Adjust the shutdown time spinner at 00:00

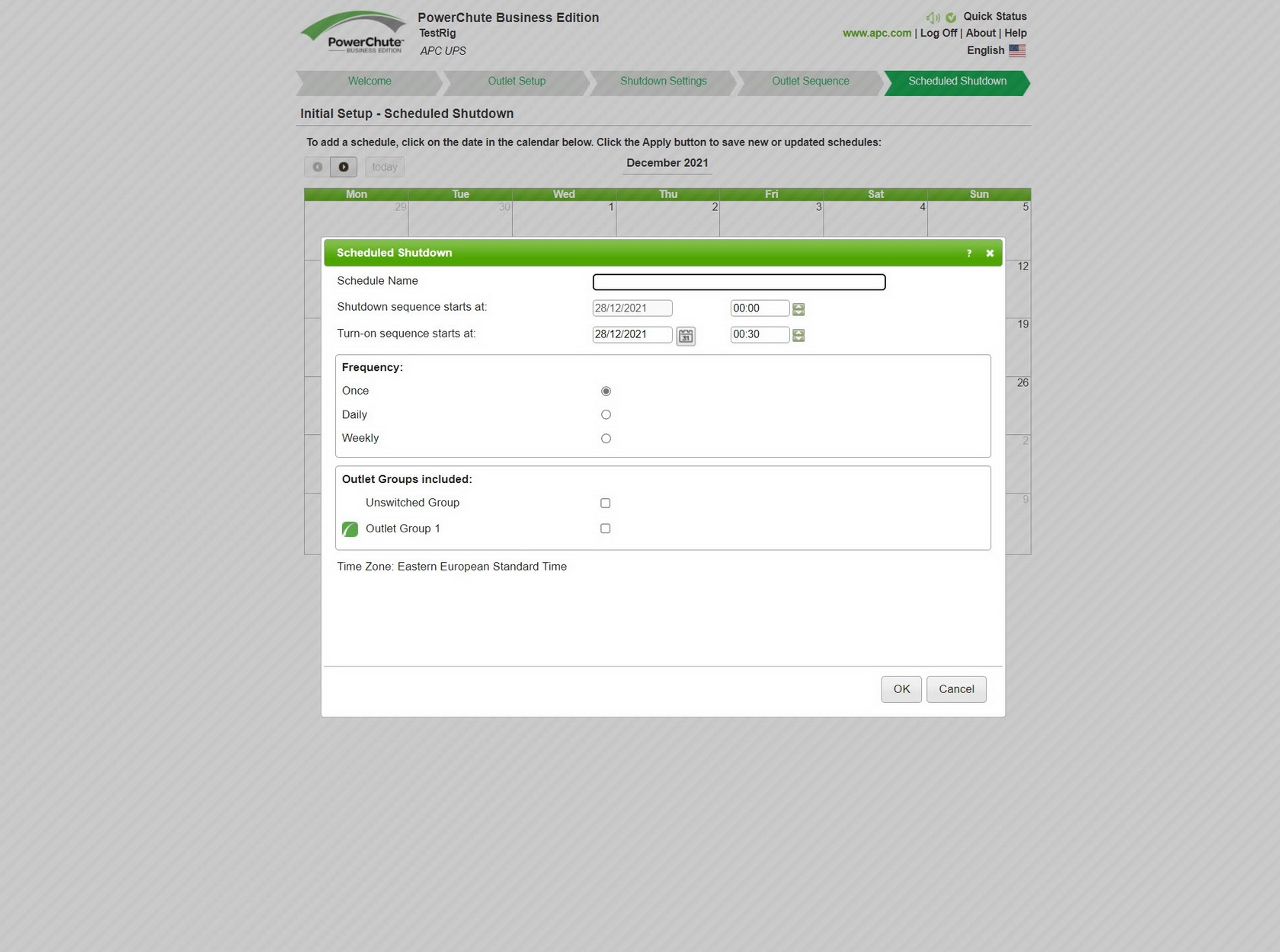pyautogui.click(x=798, y=308)
